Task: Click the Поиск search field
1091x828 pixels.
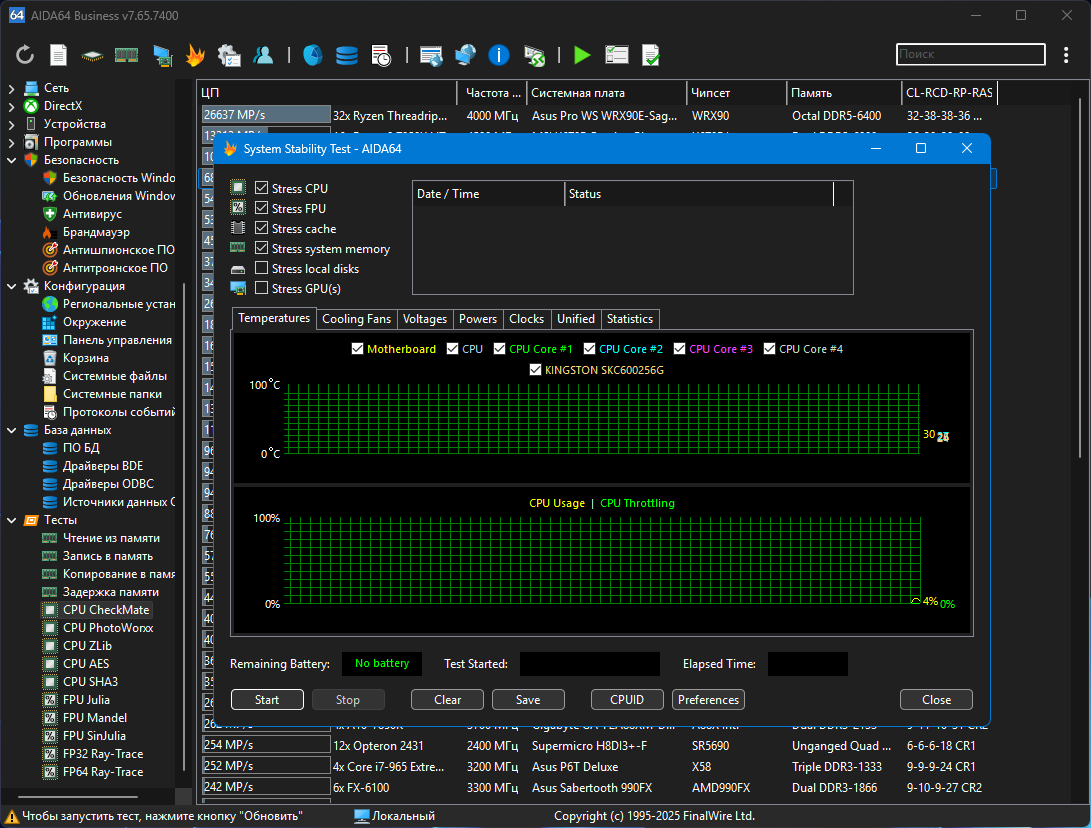Action: click(971, 54)
